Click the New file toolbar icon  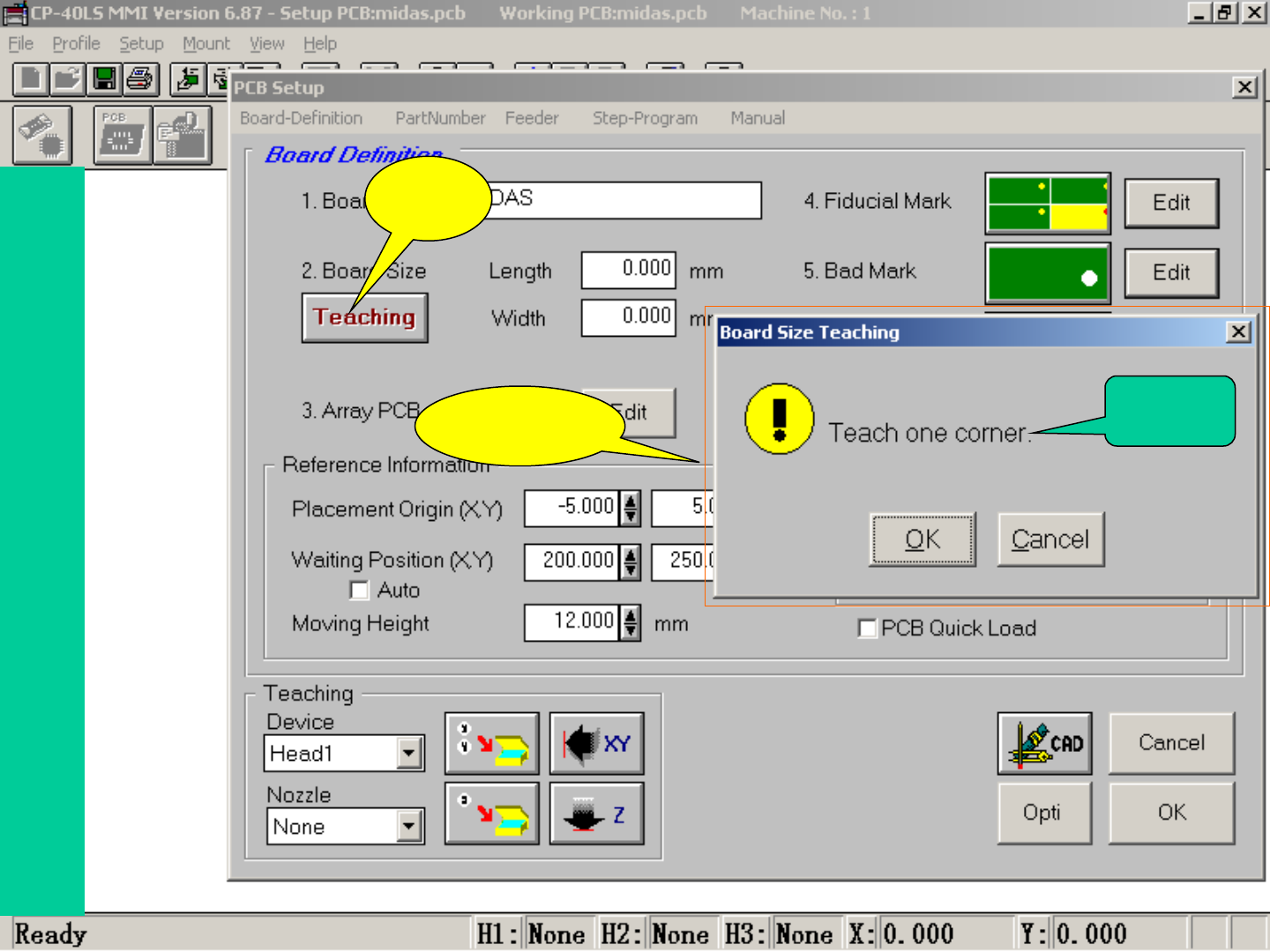coord(30,79)
